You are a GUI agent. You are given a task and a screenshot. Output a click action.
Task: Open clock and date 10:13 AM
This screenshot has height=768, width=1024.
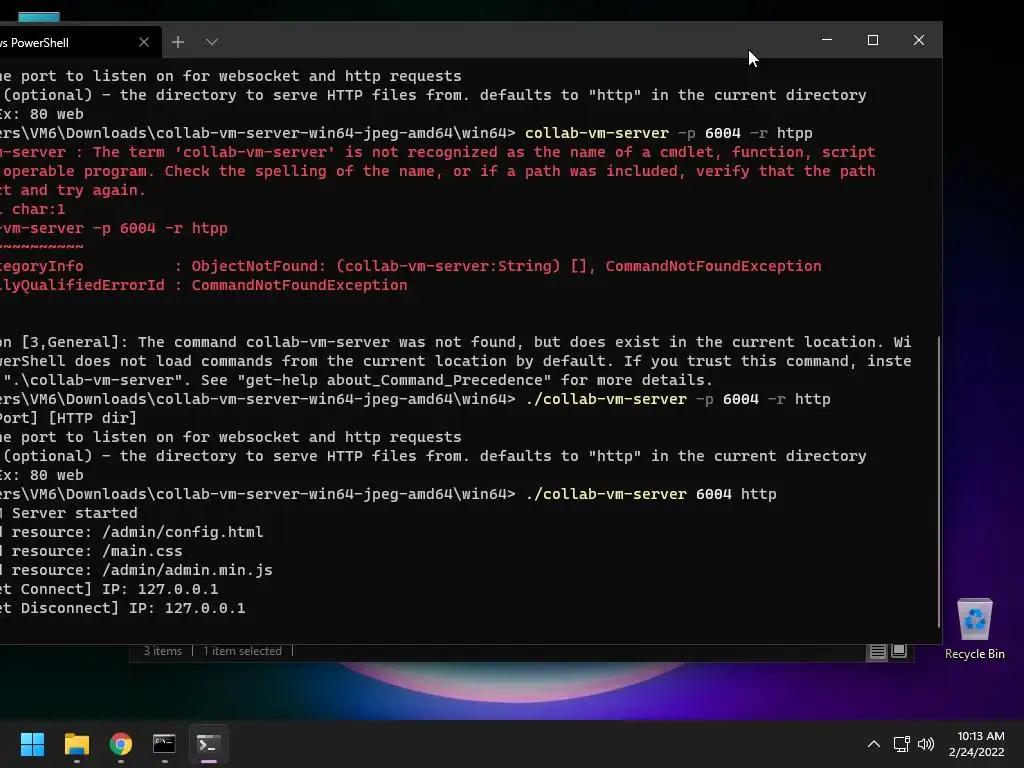point(976,744)
